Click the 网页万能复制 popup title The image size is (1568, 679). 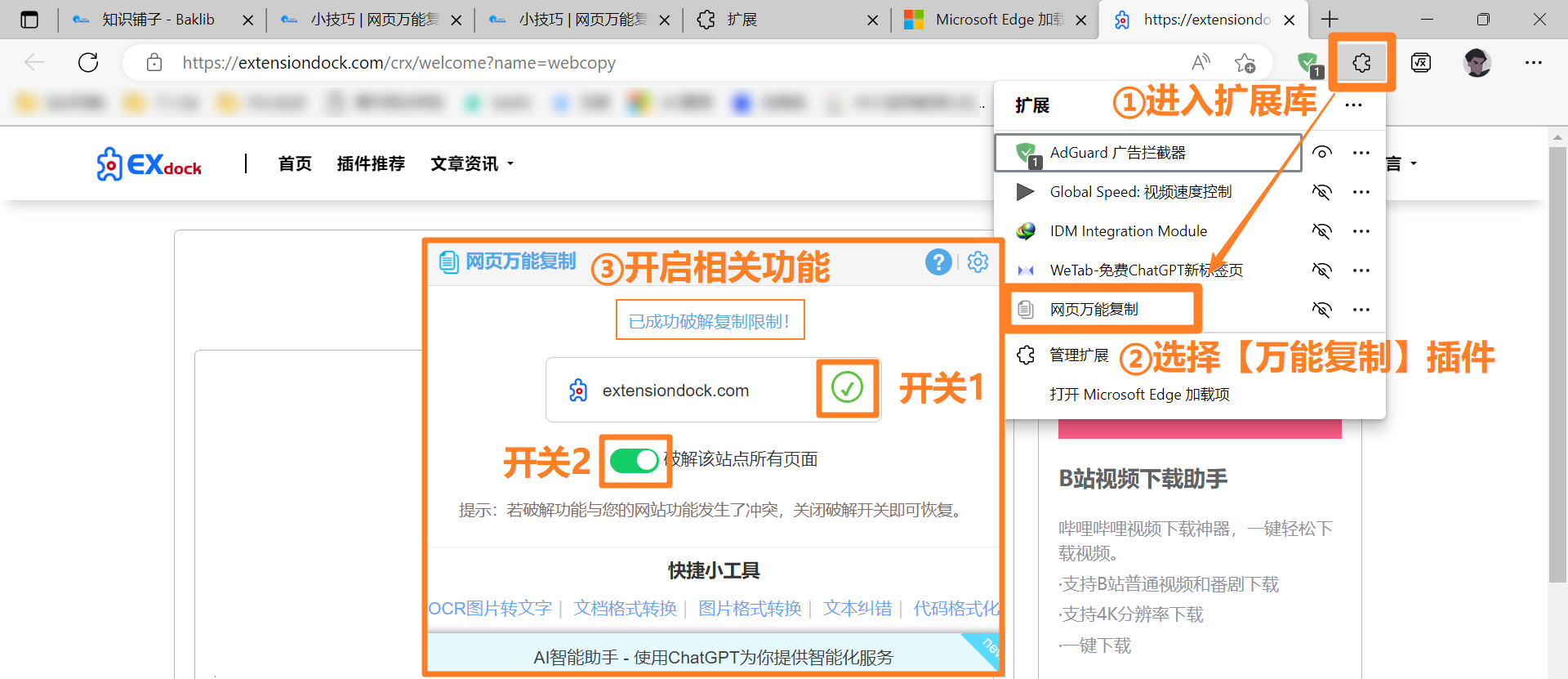[521, 261]
